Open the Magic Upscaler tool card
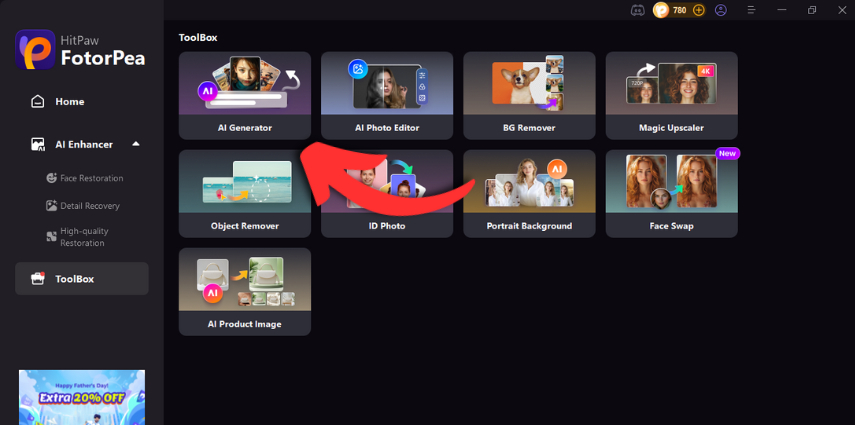 (x=672, y=95)
